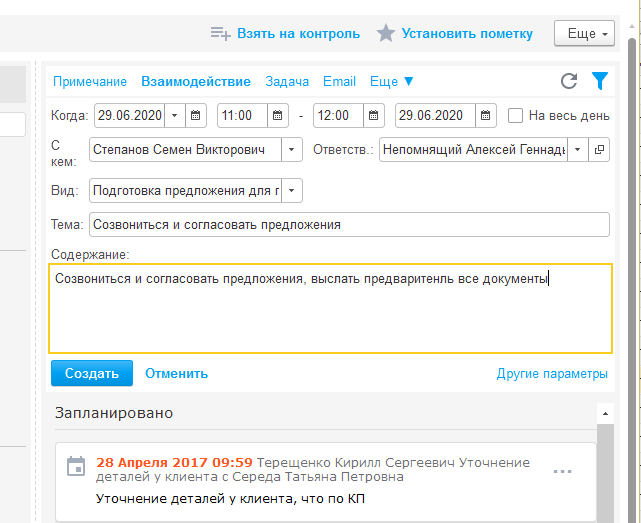Image resolution: width=641 pixels, height=523 pixels.
Task: Open the Ответств. record with the open-form icon
Action: click(599, 150)
